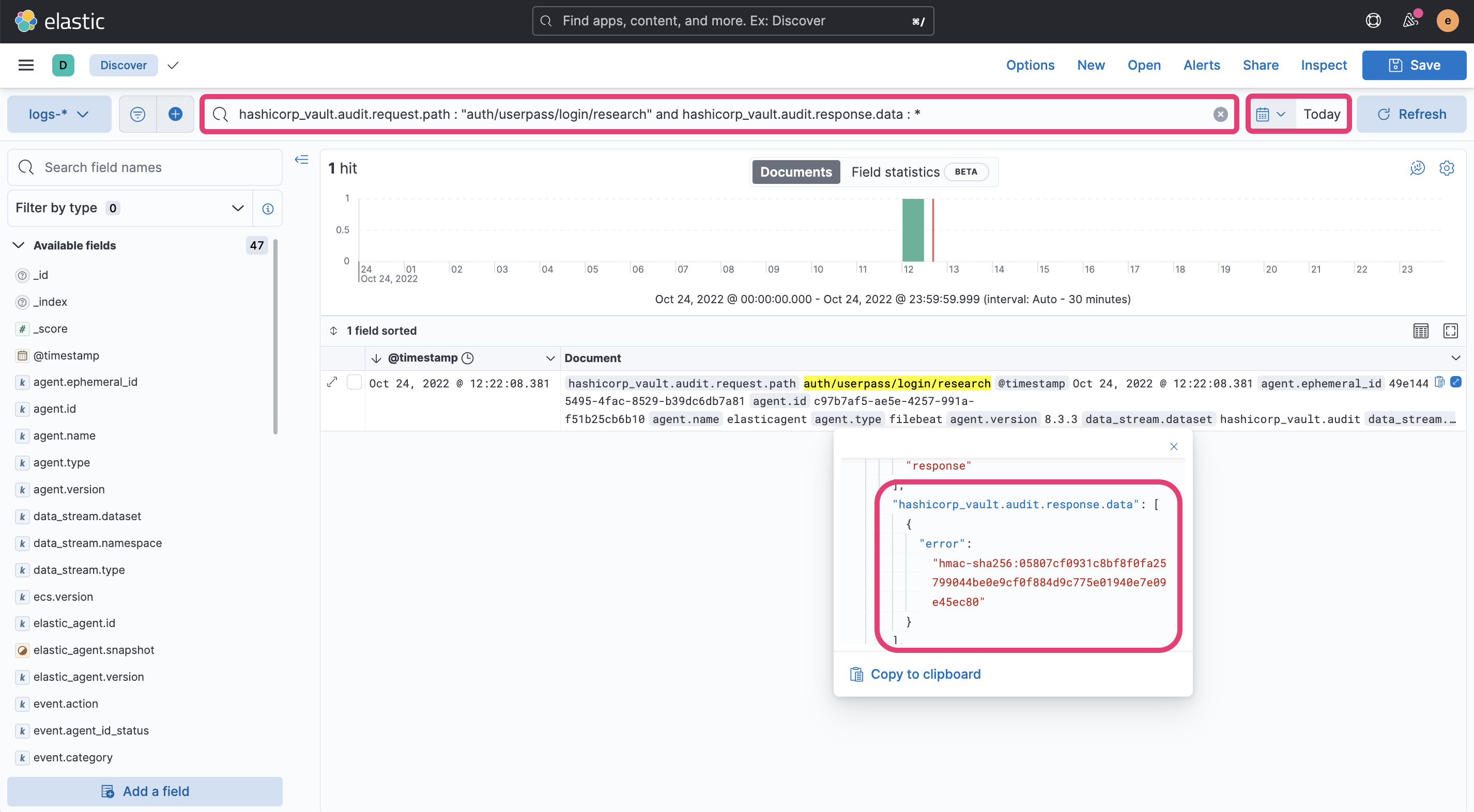Open the calendar quick date menu
This screenshot has height=812, width=1474.
[x=1271, y=114]
